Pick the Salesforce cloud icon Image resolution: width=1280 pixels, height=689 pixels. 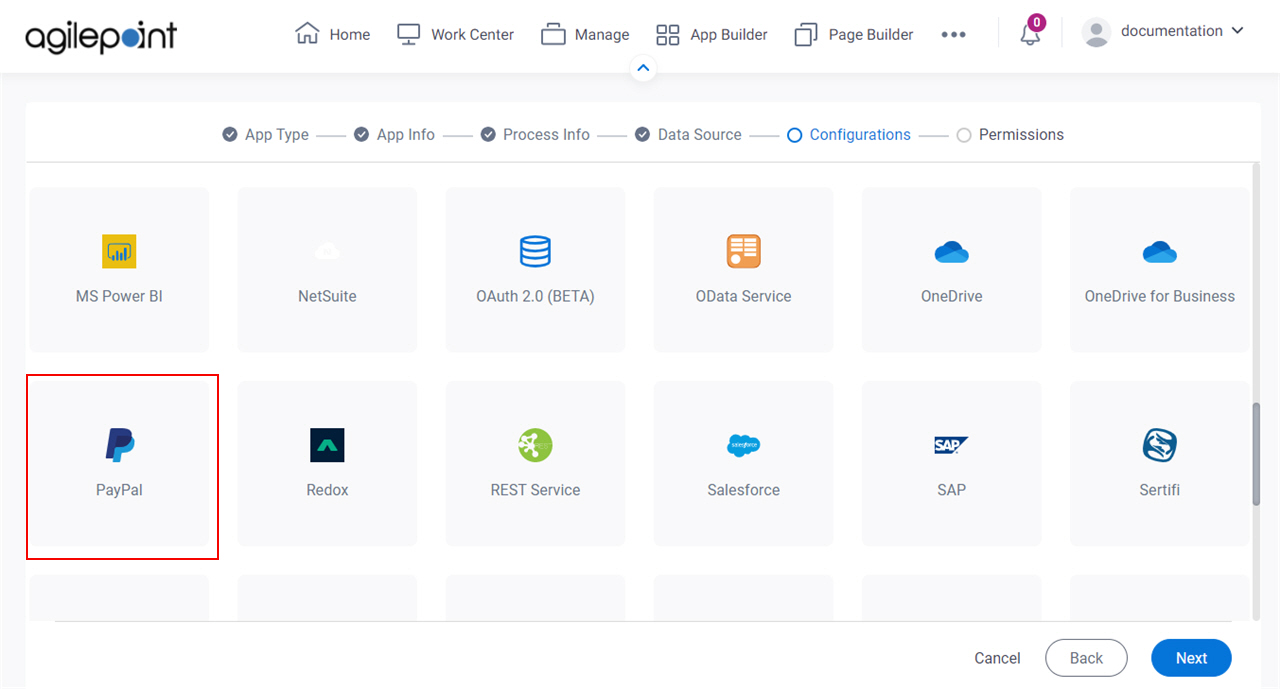pos(743,445)
